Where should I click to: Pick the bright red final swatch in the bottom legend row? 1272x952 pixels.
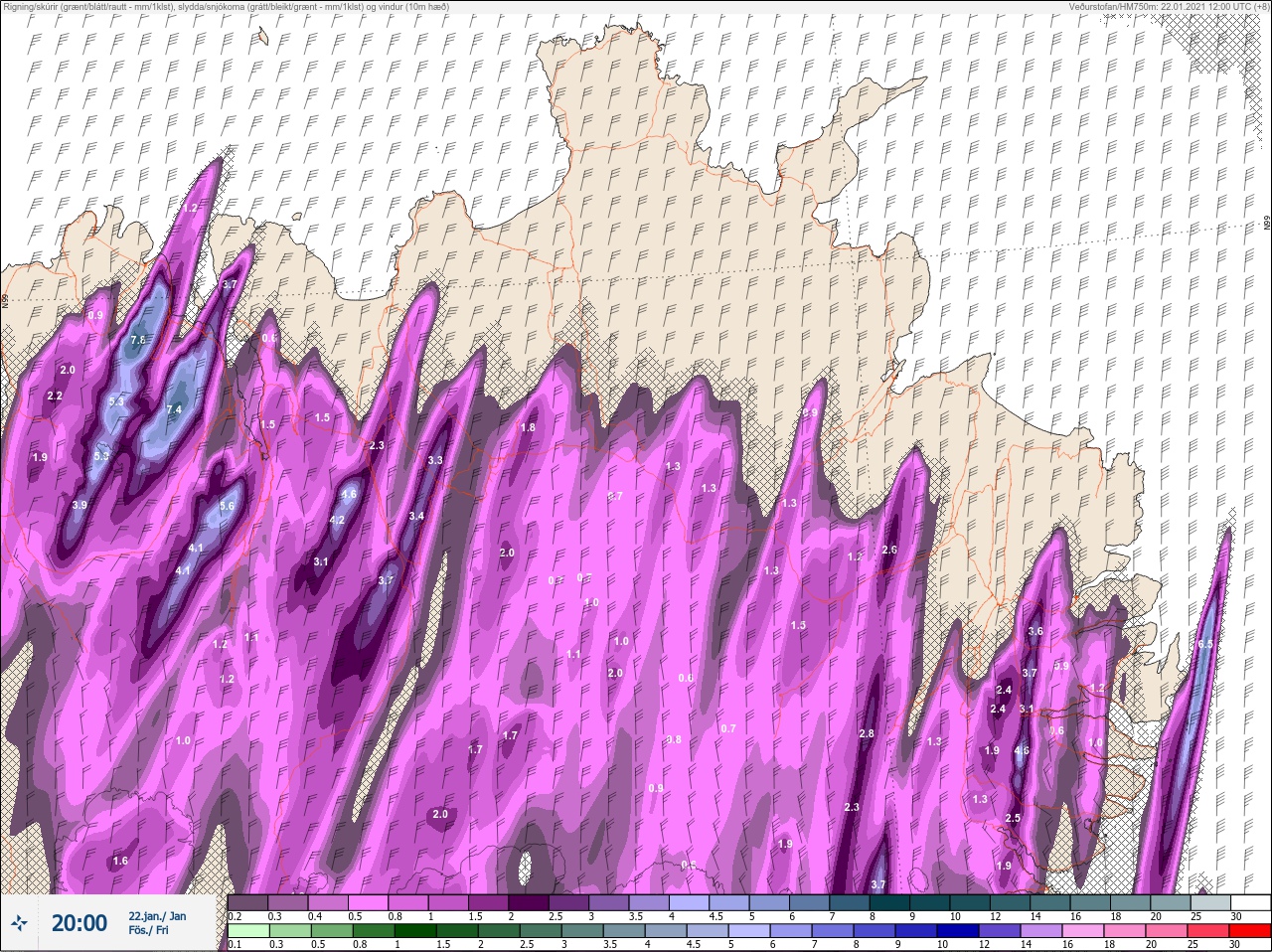pyautogui.click(x=1250, y=932)
